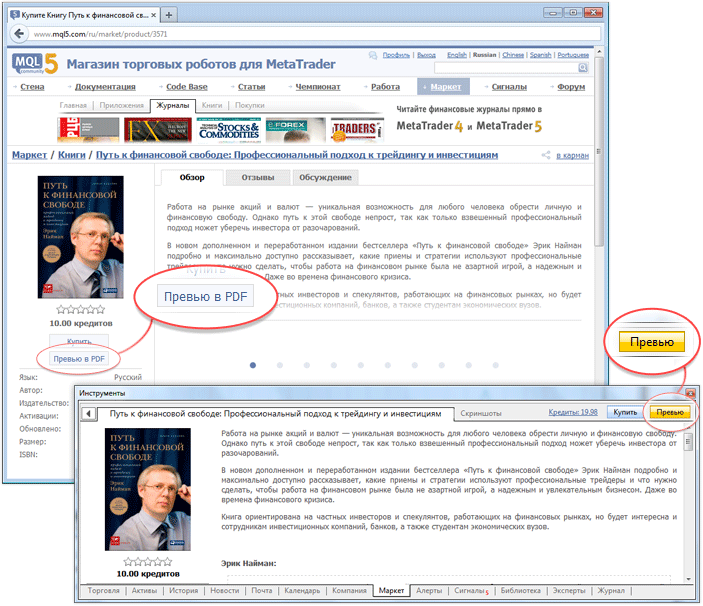This screenshot has width=703, height=606.
Task: Click the back arrow in Инструменты panel
Action: 88,413
